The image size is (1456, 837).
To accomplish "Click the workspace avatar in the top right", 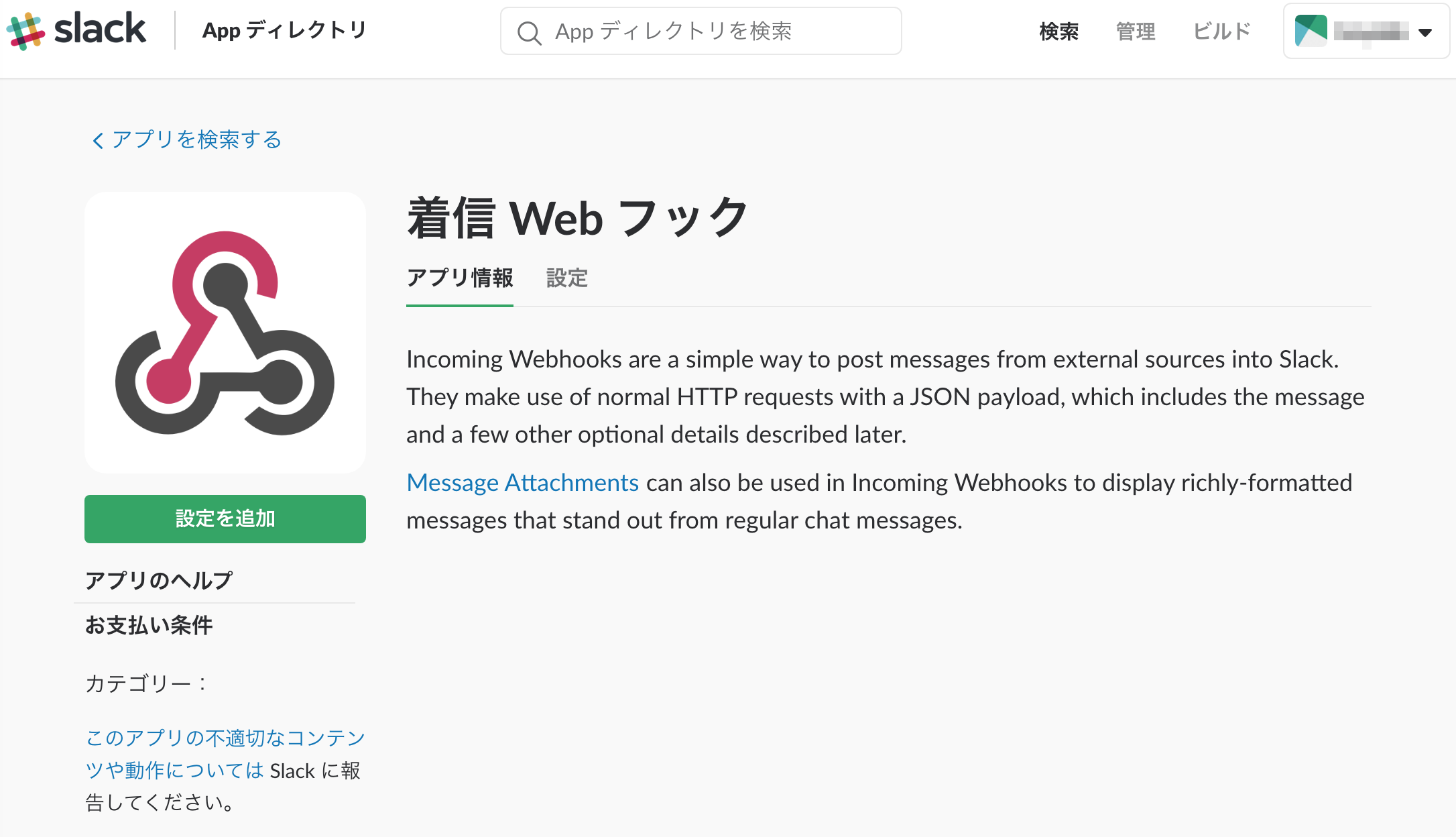I will 1310,30.
